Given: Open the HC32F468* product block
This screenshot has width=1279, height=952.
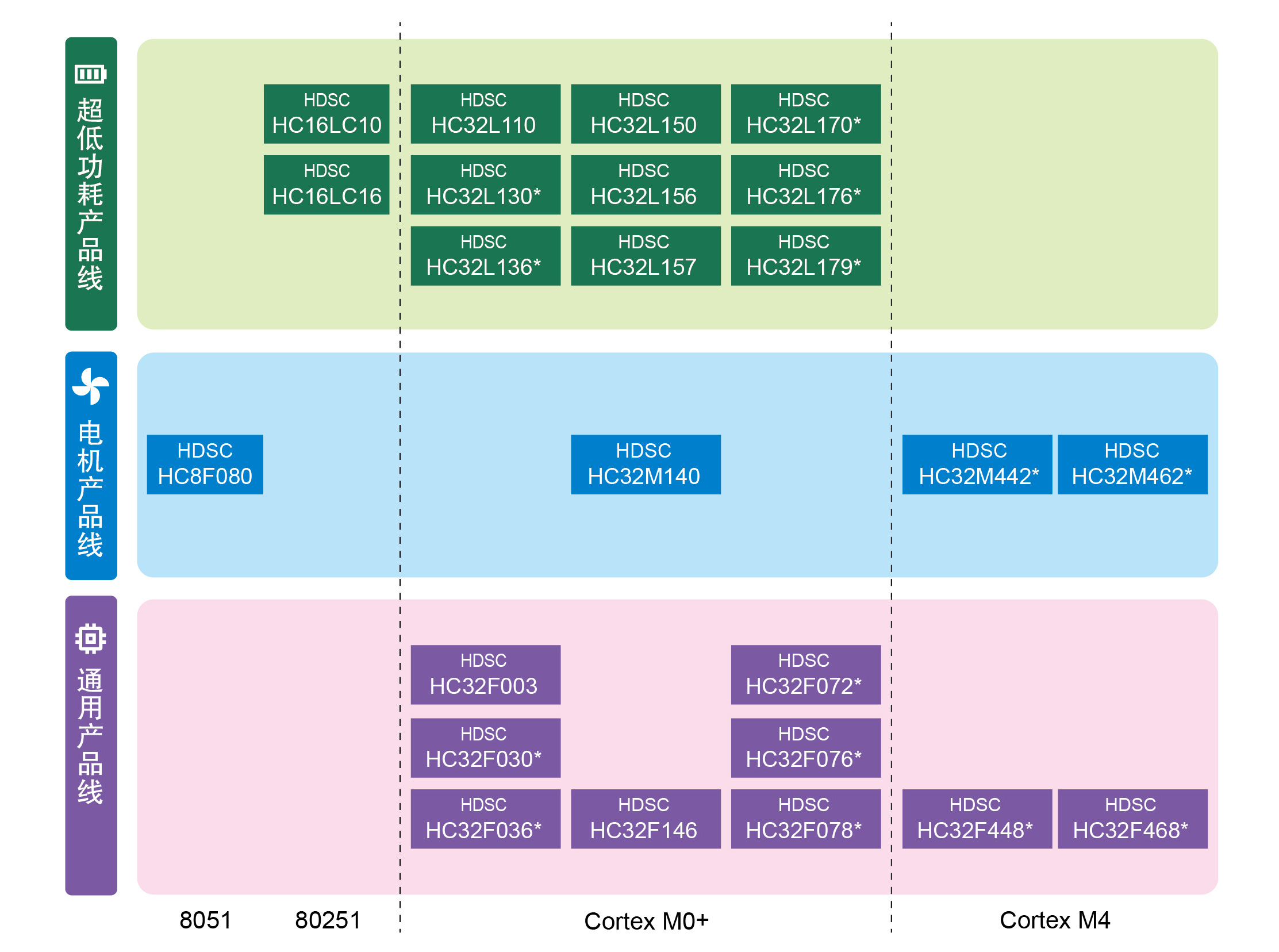Looking at the screenshot, I should click(x=1132, y=818).
